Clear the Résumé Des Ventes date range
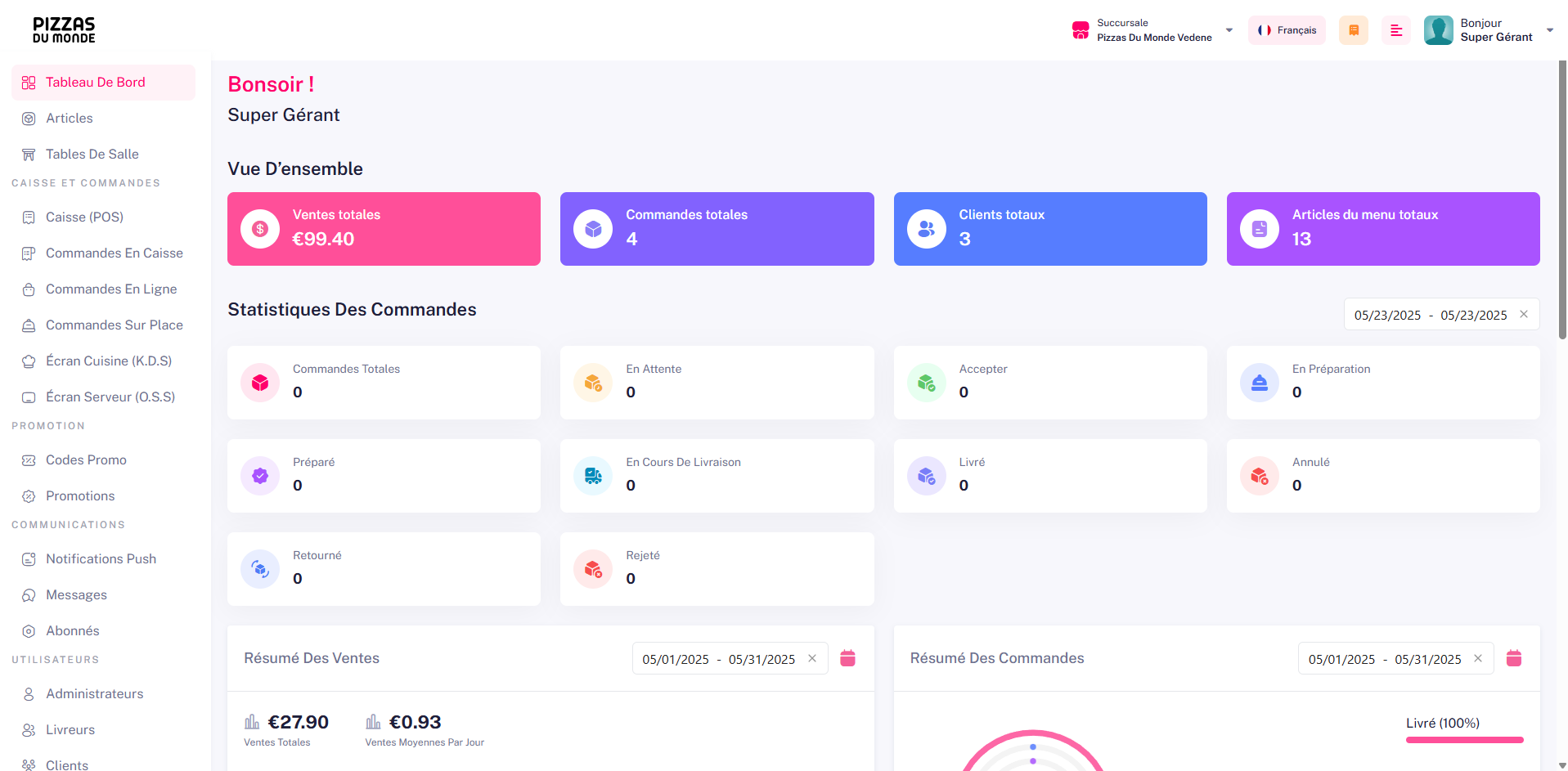1568x771 pixels. click(812, 658)
